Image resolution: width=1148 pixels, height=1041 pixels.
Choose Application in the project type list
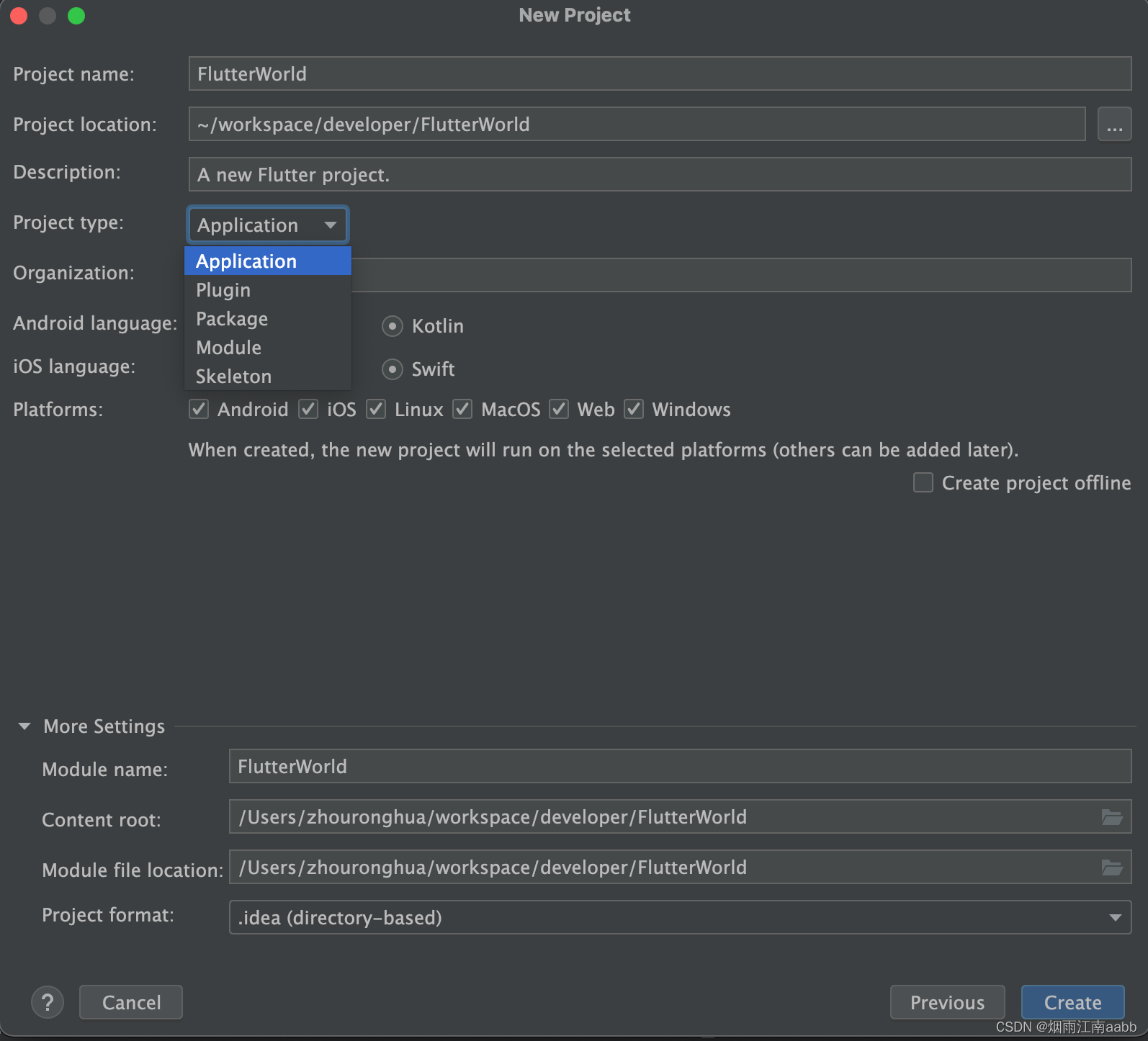268,261
